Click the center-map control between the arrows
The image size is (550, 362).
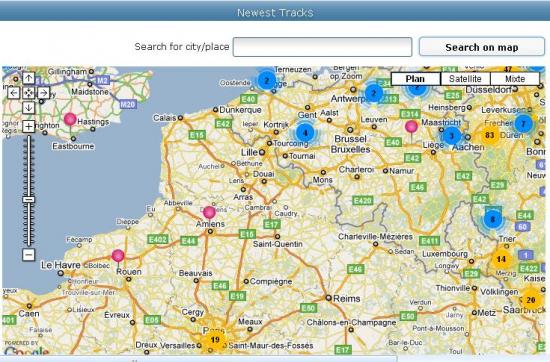(28, 93)
